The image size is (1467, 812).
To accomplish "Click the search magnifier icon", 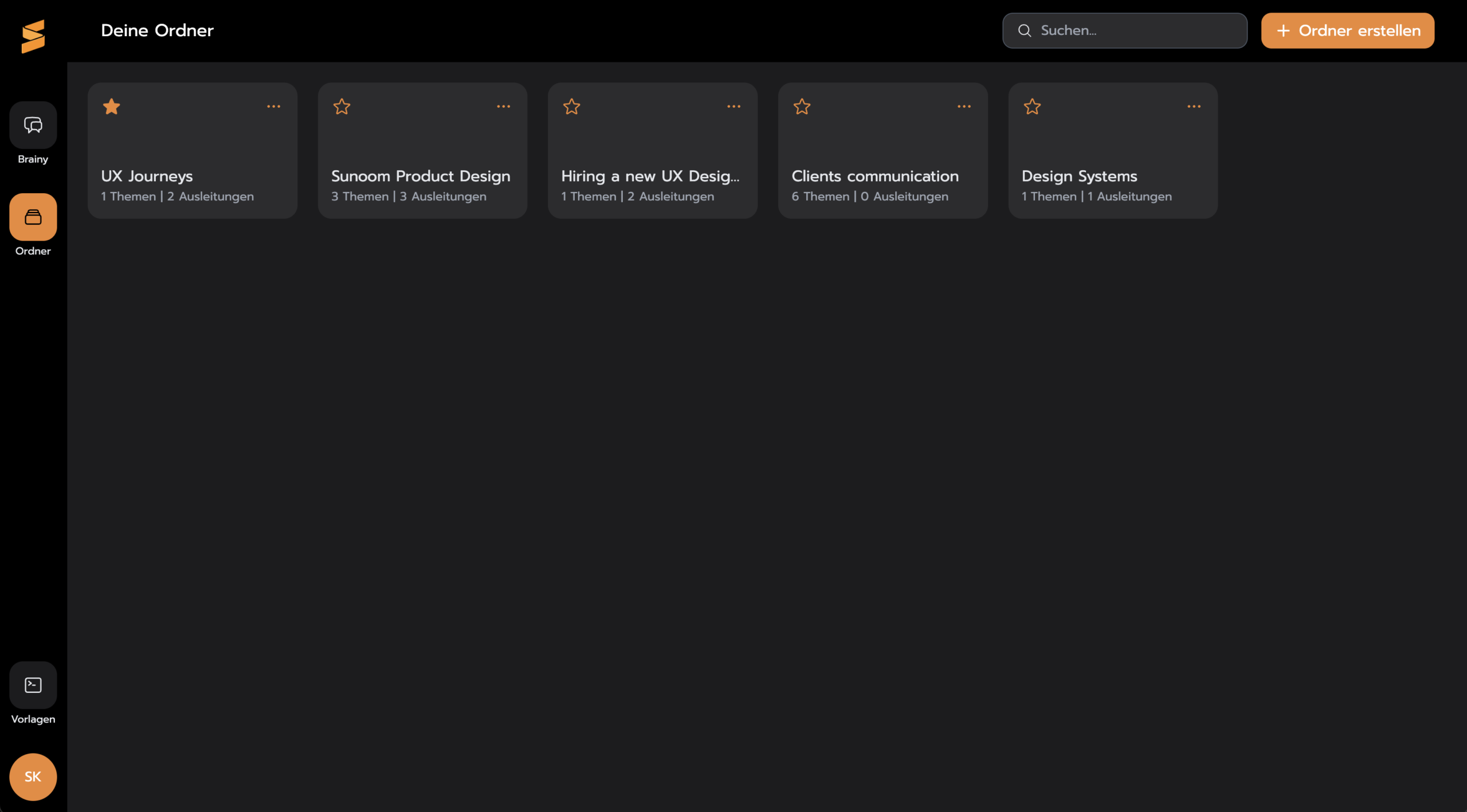I will pos(1025,30).
